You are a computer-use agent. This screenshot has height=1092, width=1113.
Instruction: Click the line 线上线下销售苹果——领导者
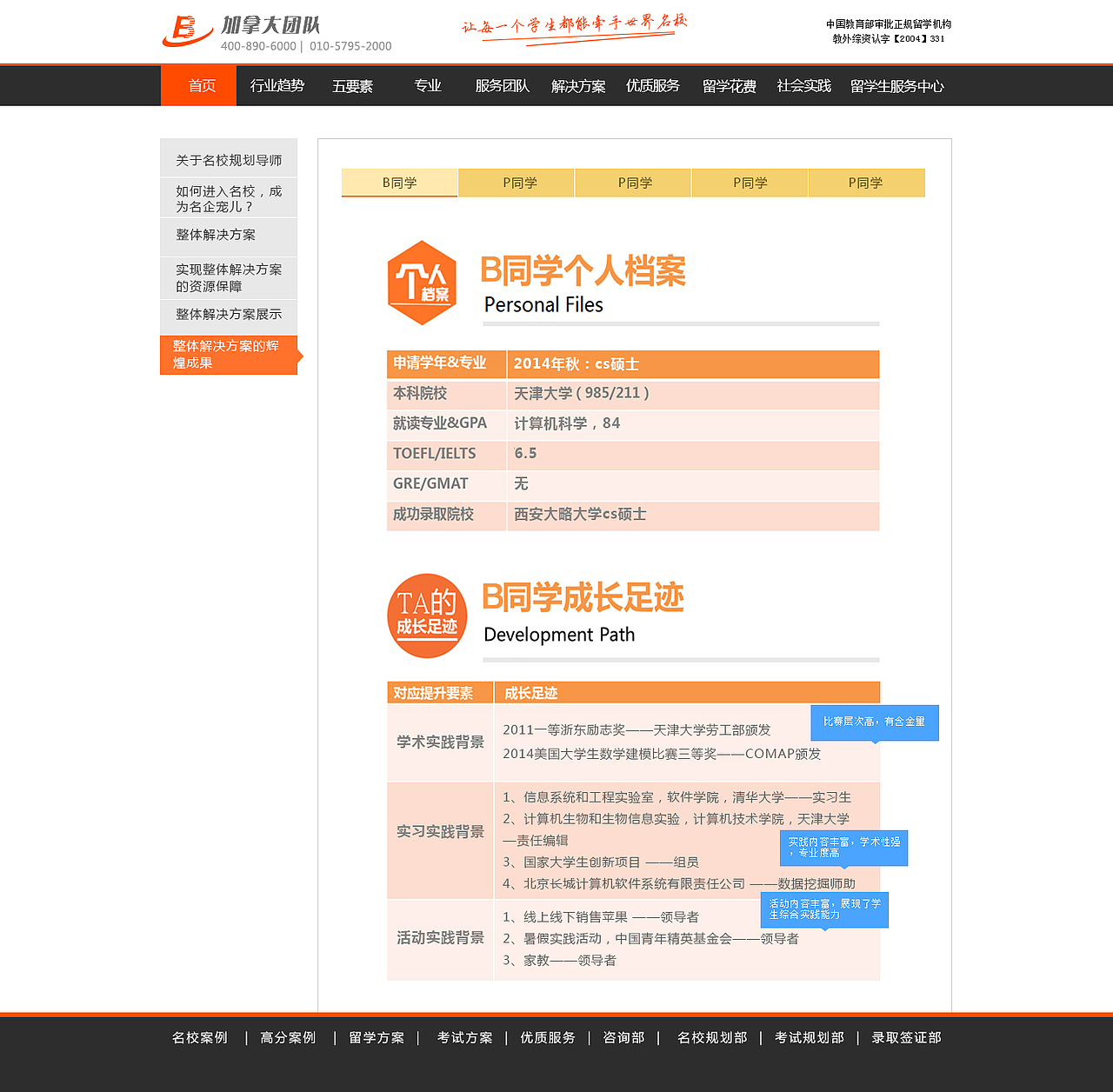point(601,917)
